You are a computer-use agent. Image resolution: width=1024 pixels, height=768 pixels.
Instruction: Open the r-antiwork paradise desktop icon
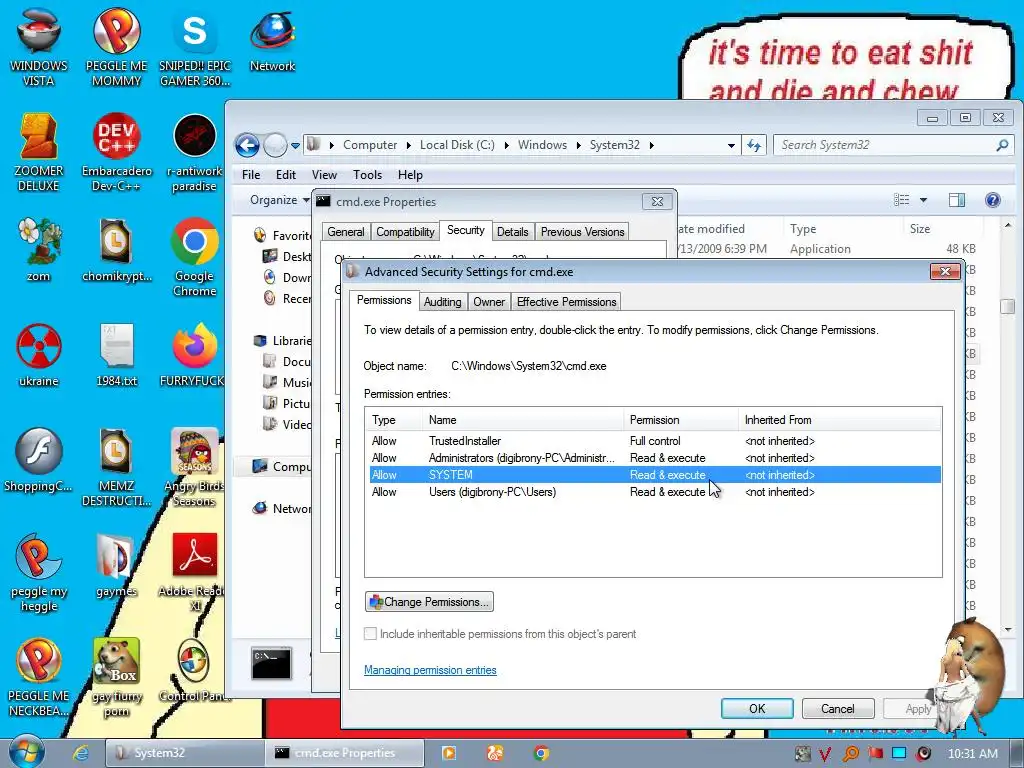click(x=195, y=152)
